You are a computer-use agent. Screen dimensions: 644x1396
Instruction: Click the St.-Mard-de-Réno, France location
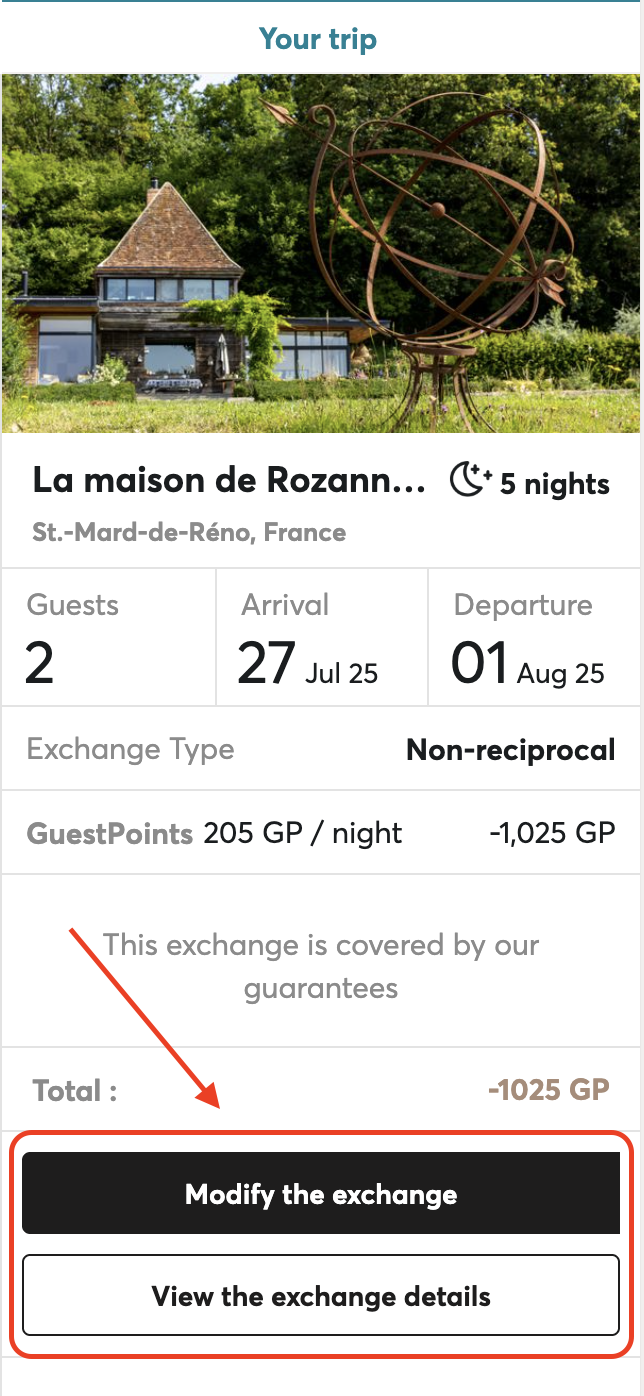pyautogui.click(x=189, y=532)
